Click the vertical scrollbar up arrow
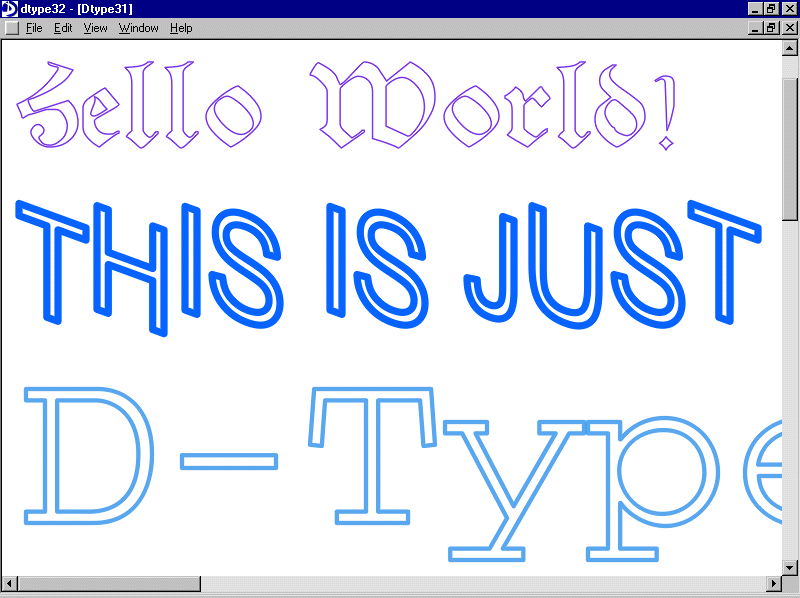 pyautogui.click(x=790, y=48)
